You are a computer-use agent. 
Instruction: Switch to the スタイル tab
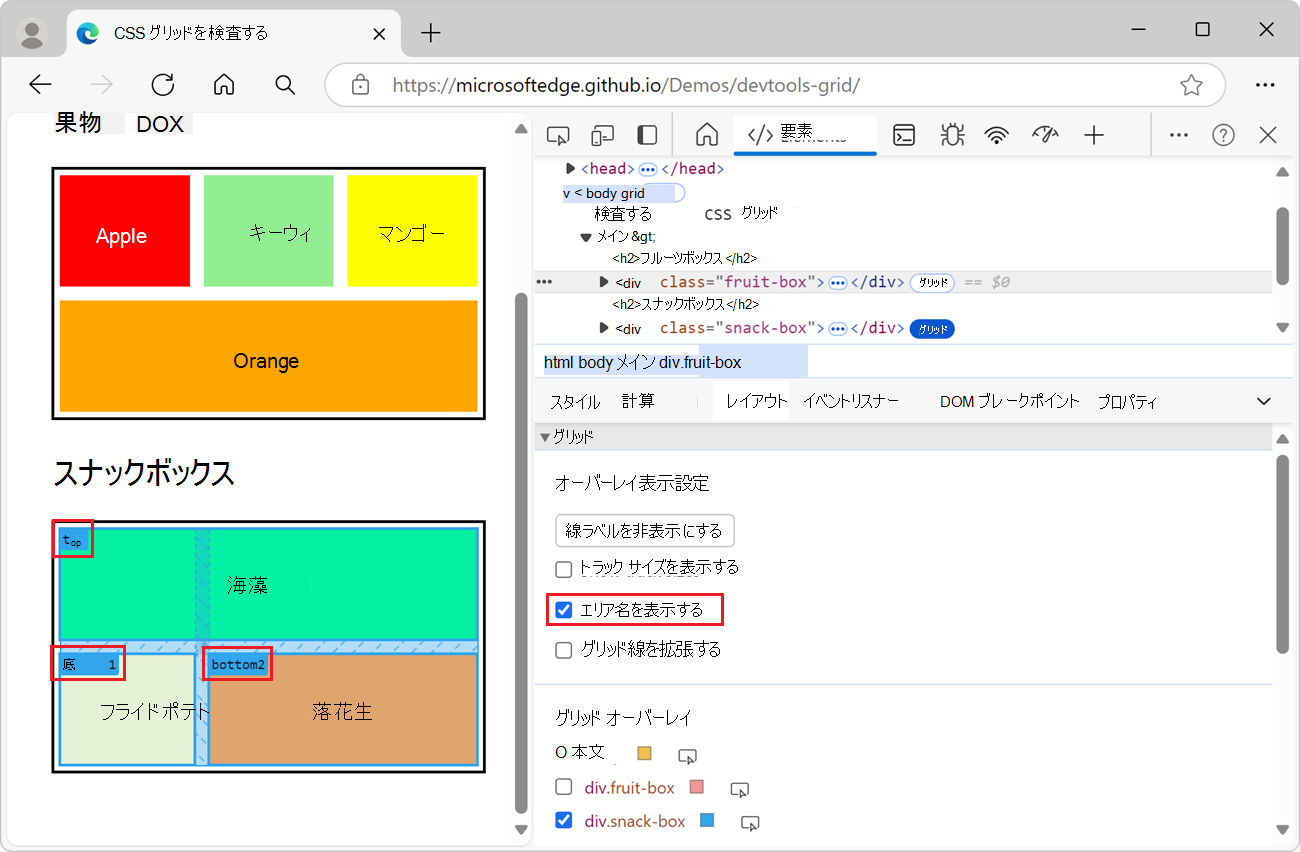point(573,400)
